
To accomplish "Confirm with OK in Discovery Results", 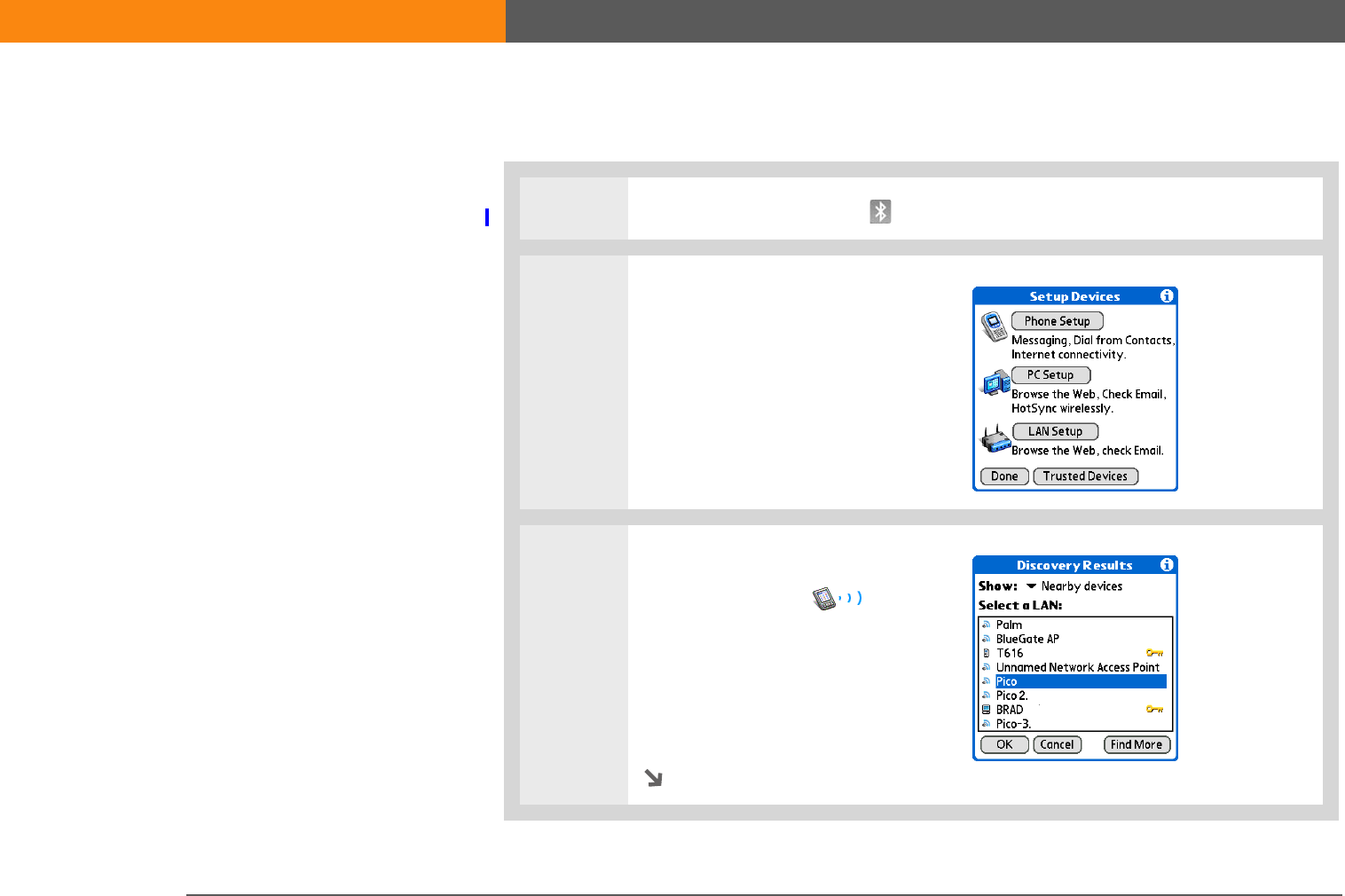I will (1004, 745).
